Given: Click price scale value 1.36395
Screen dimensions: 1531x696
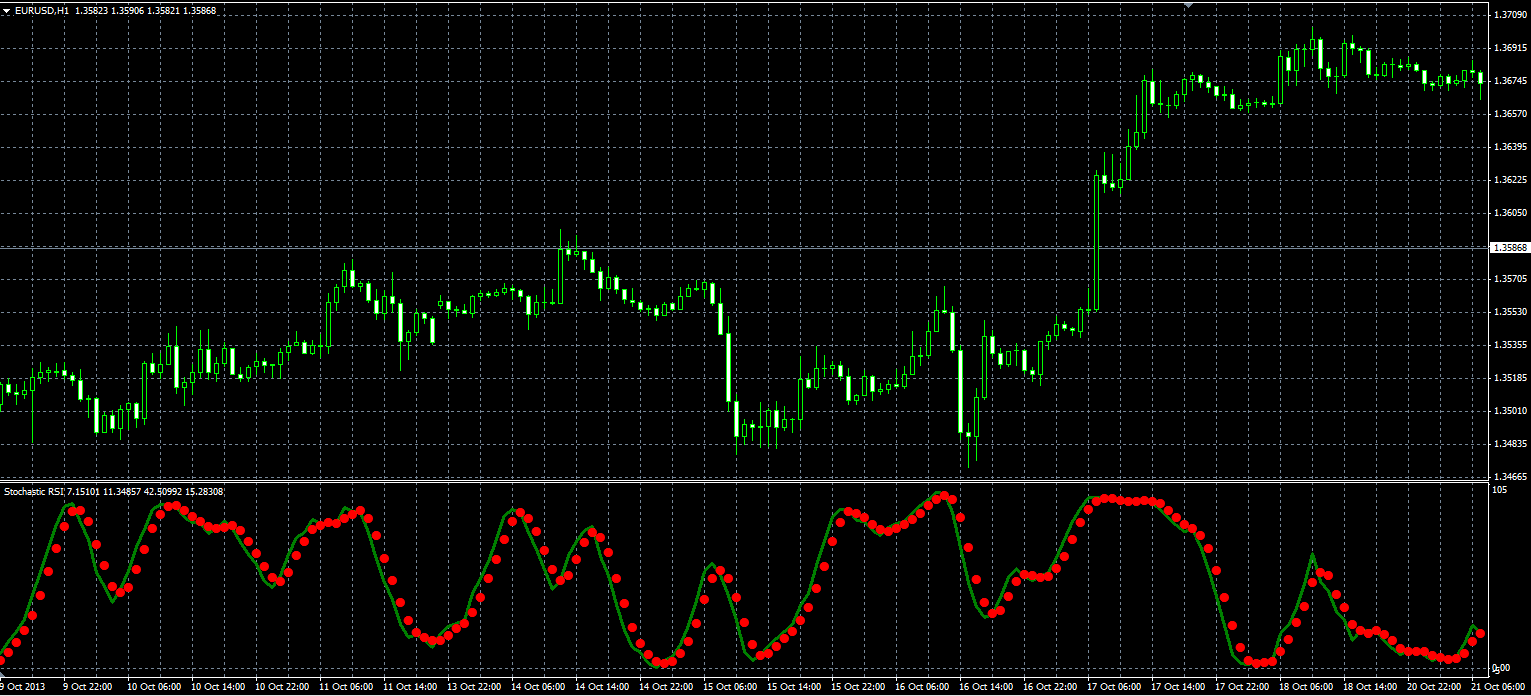Looking at the screenshot, I should (1510, 147).
